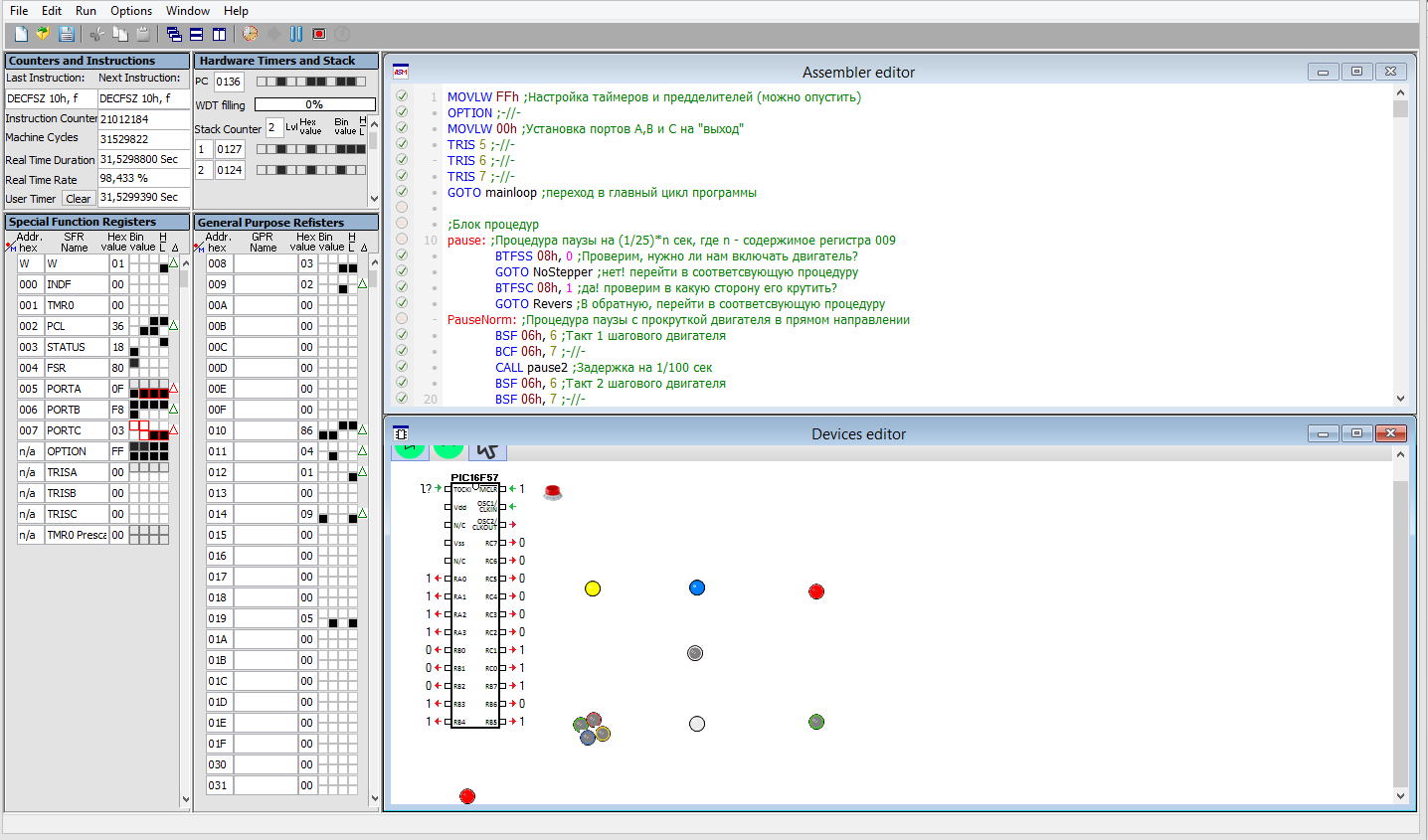This screenshot has height=840, width=1428.
Task: Select the green-ringed grey LED at right
Action: 816,722
